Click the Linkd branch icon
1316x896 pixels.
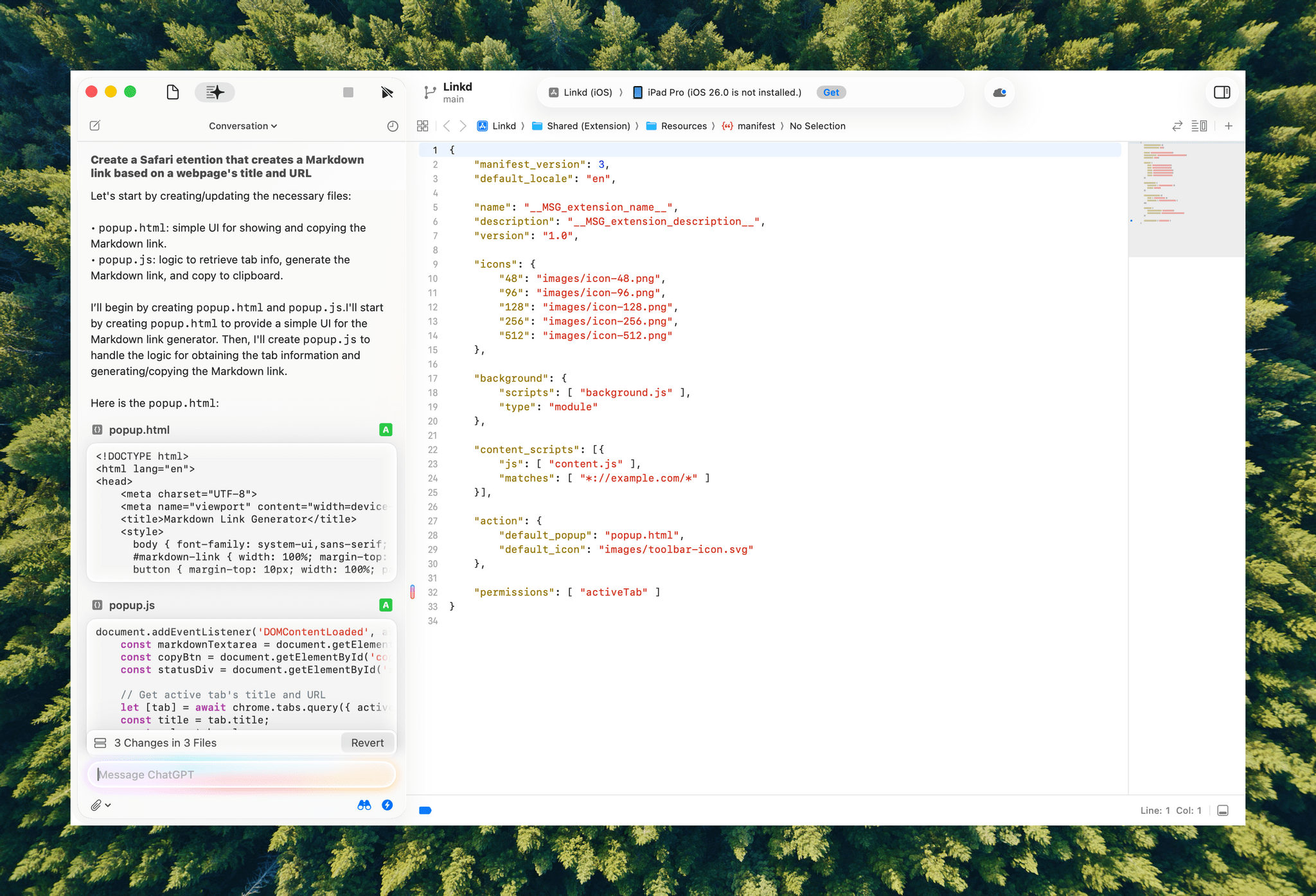click(429, 92)
